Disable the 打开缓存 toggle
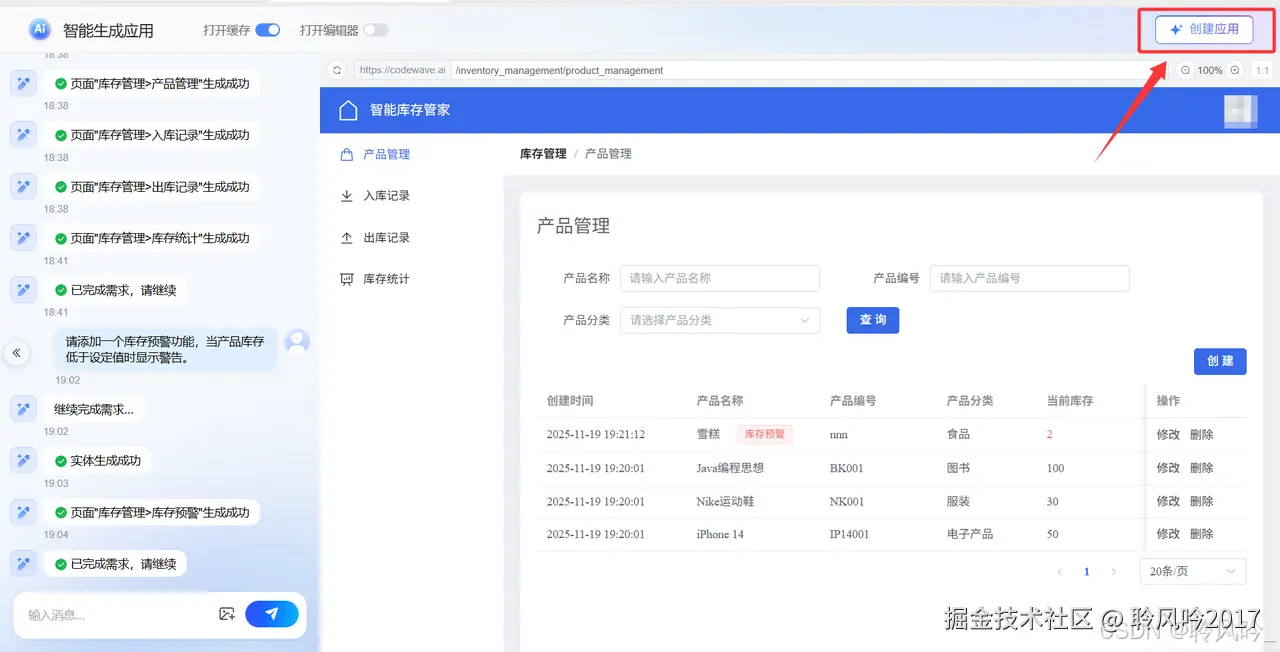This screenshot has width=1280, height=652. point(269,30)
